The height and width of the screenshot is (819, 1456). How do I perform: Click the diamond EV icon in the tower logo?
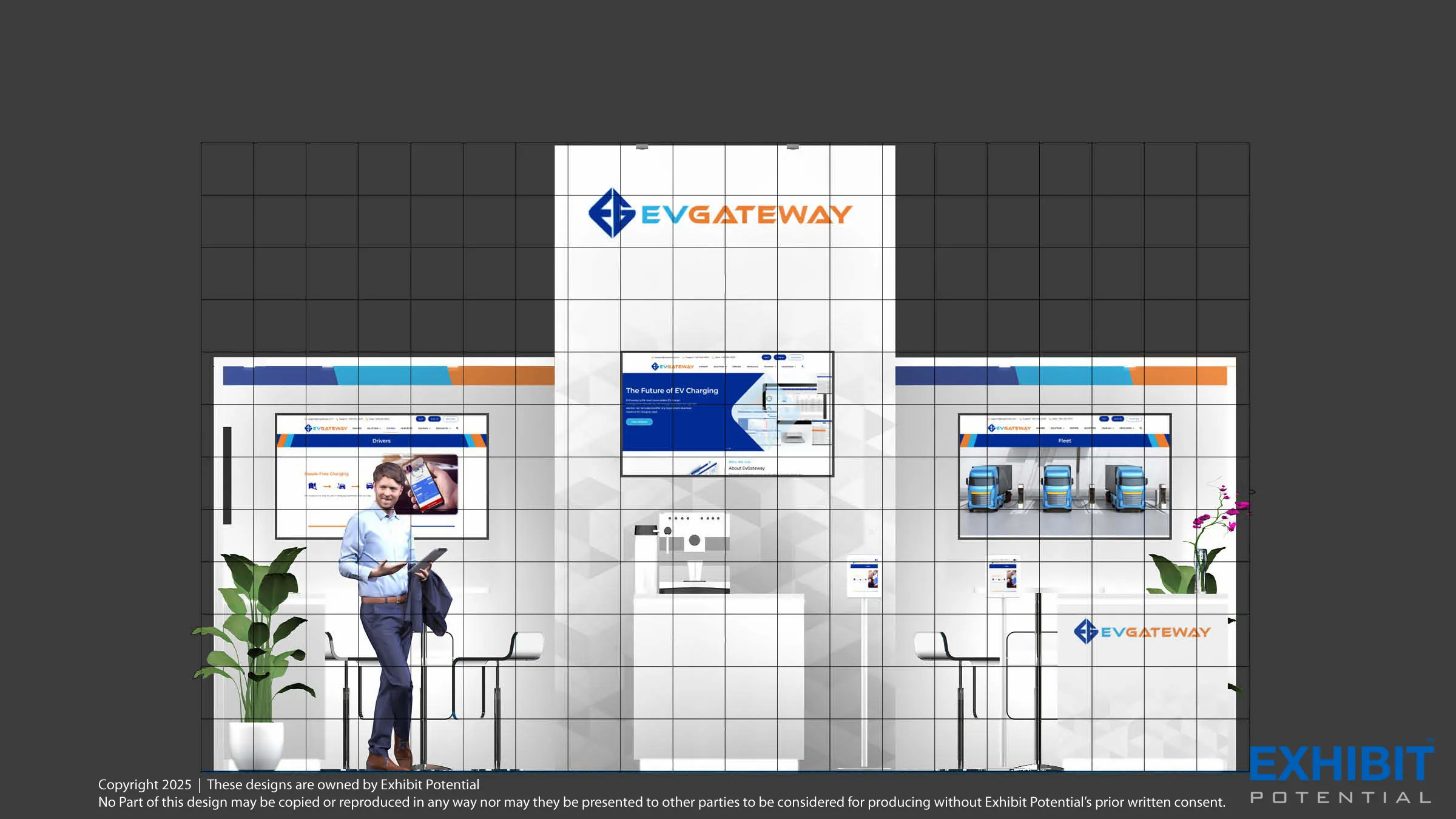612,213
